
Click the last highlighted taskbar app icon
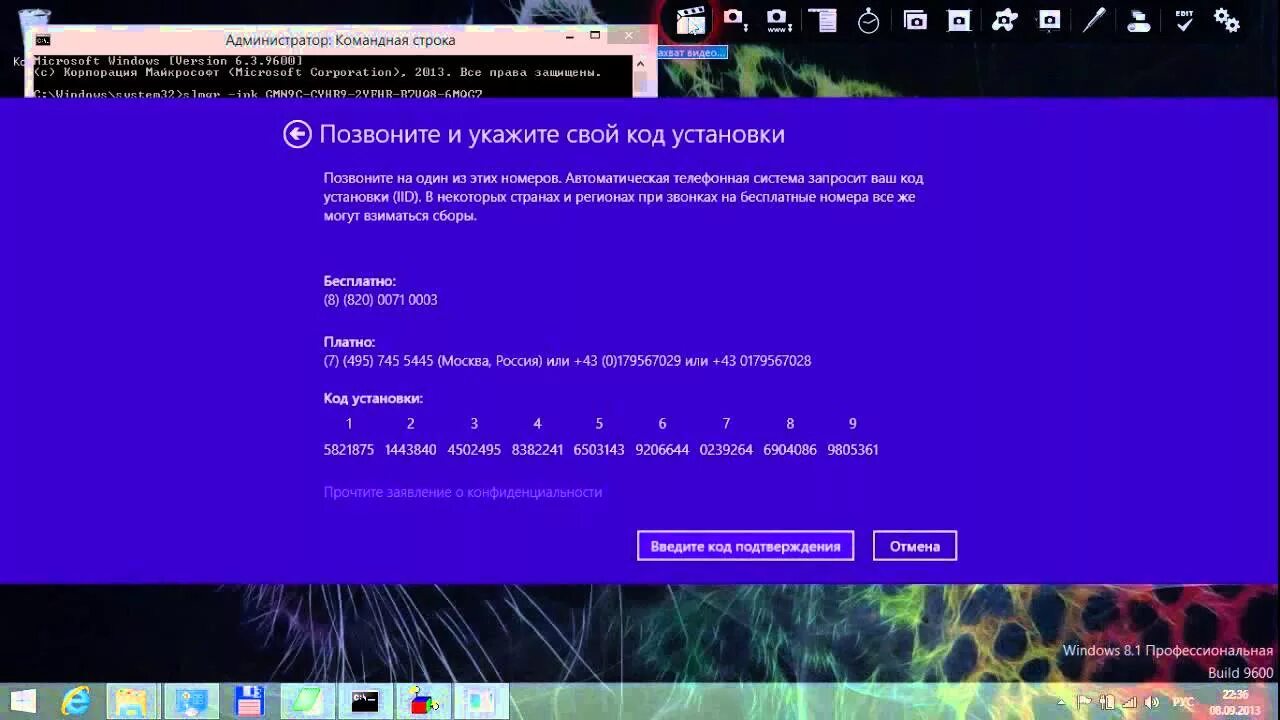coord(482,701)
